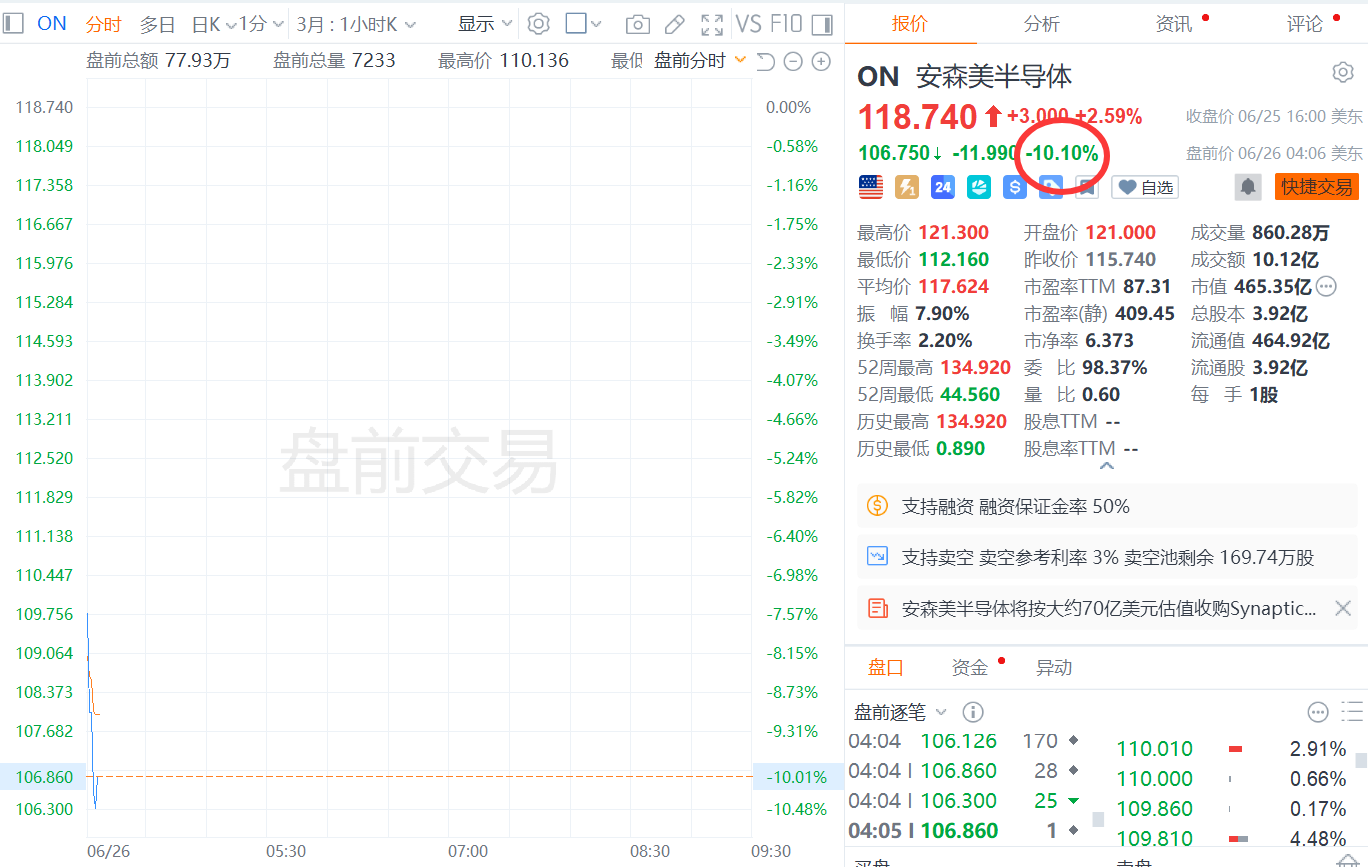
Task: Click the 52周最高 134.920 value
Action: click(975, 368)
